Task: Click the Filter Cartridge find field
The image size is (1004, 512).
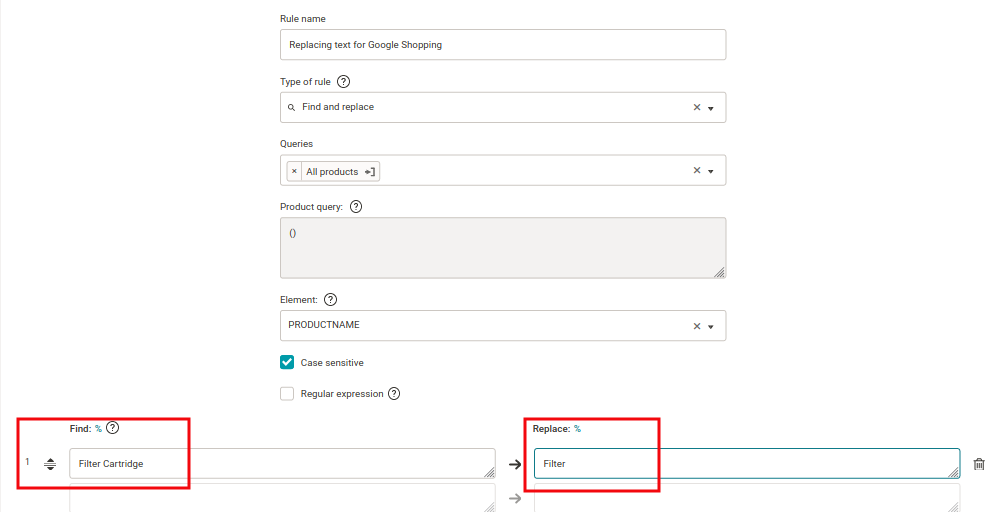Action: coord(282,464)
